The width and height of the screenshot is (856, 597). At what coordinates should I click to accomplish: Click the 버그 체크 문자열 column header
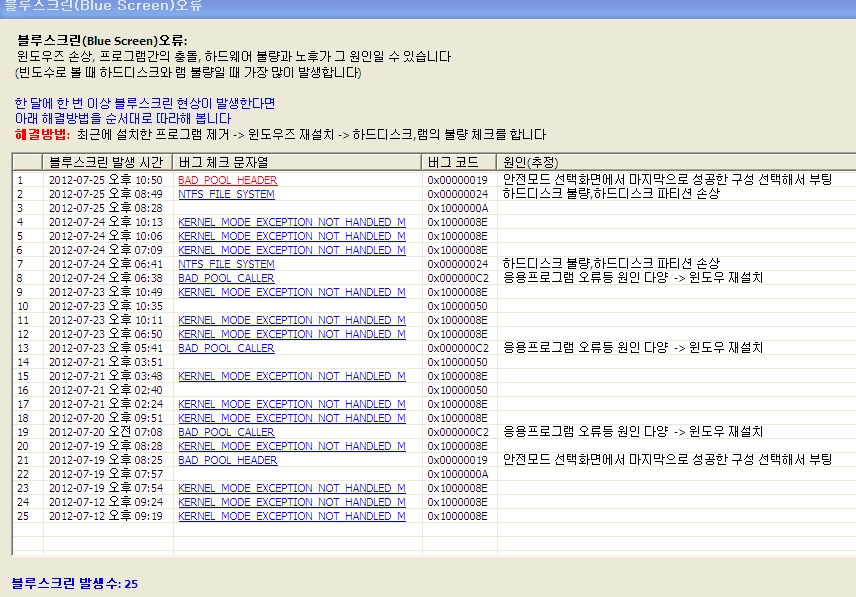298,162
